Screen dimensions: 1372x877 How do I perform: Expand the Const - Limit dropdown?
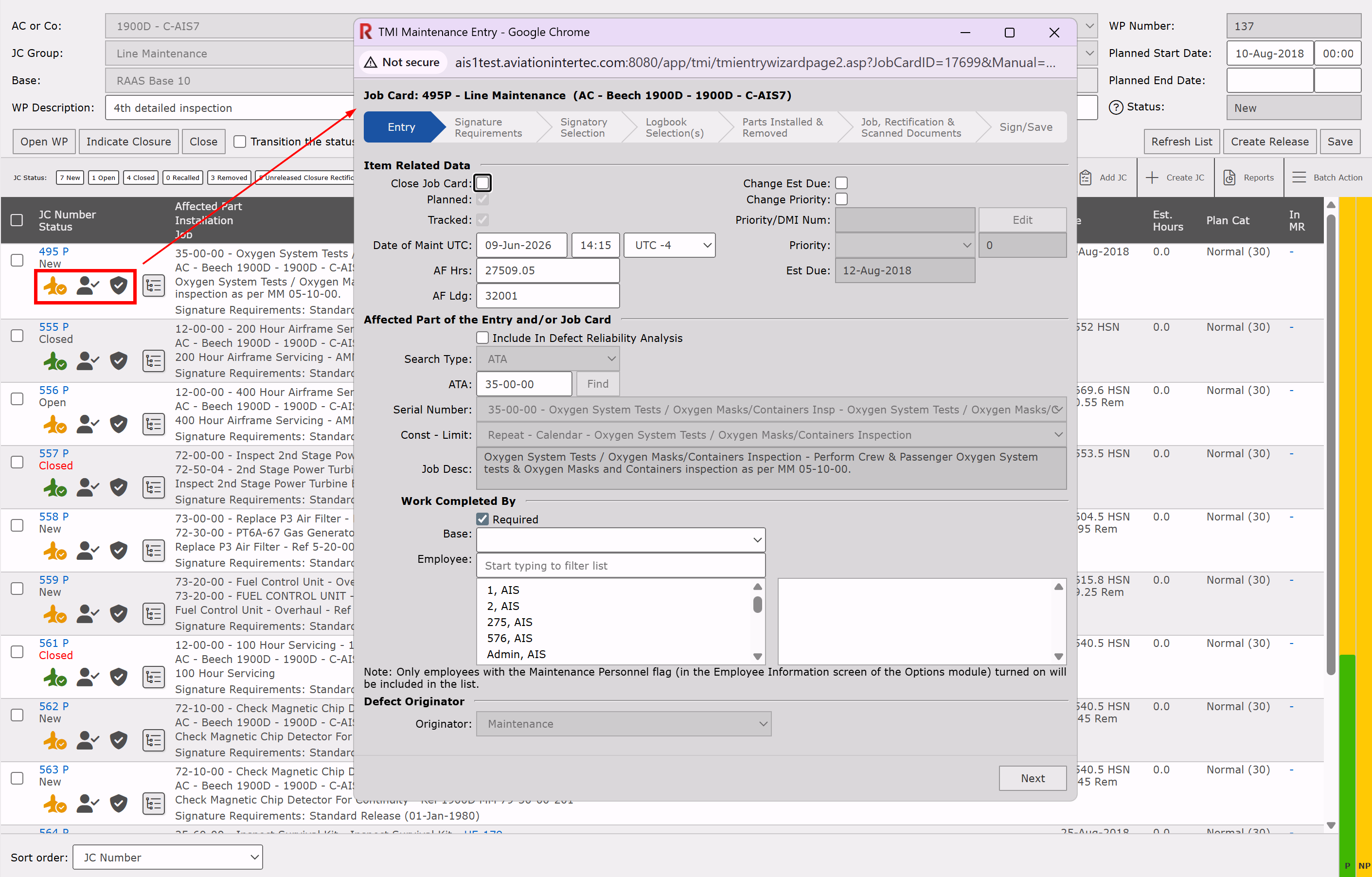771,435
